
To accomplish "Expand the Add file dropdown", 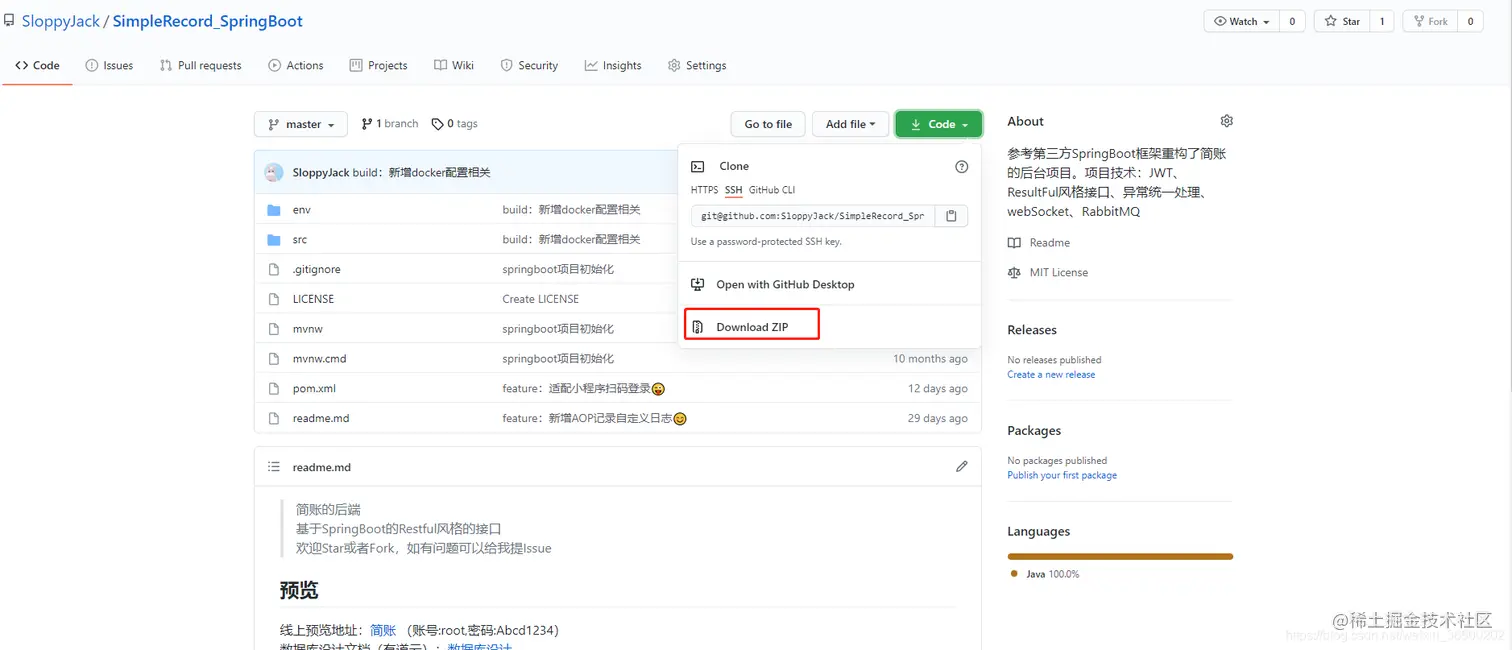I will 850,124.
